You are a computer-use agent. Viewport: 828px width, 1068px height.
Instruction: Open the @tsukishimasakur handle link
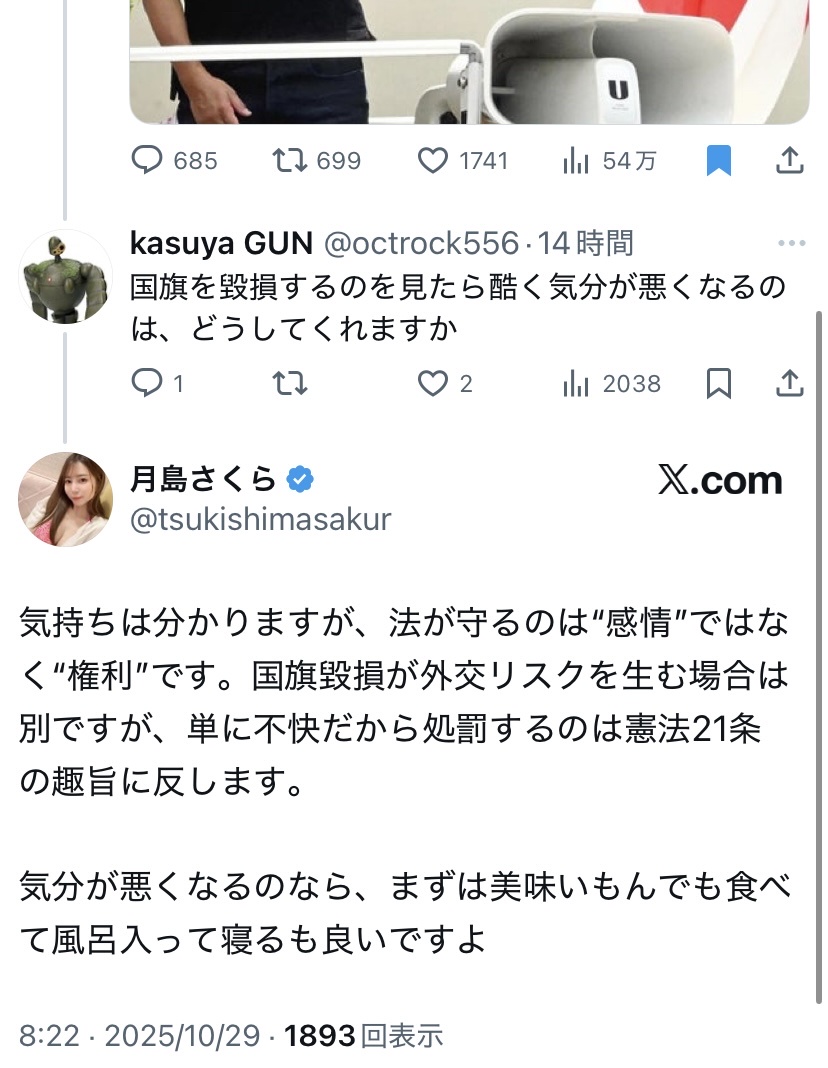tap(260, 519)
